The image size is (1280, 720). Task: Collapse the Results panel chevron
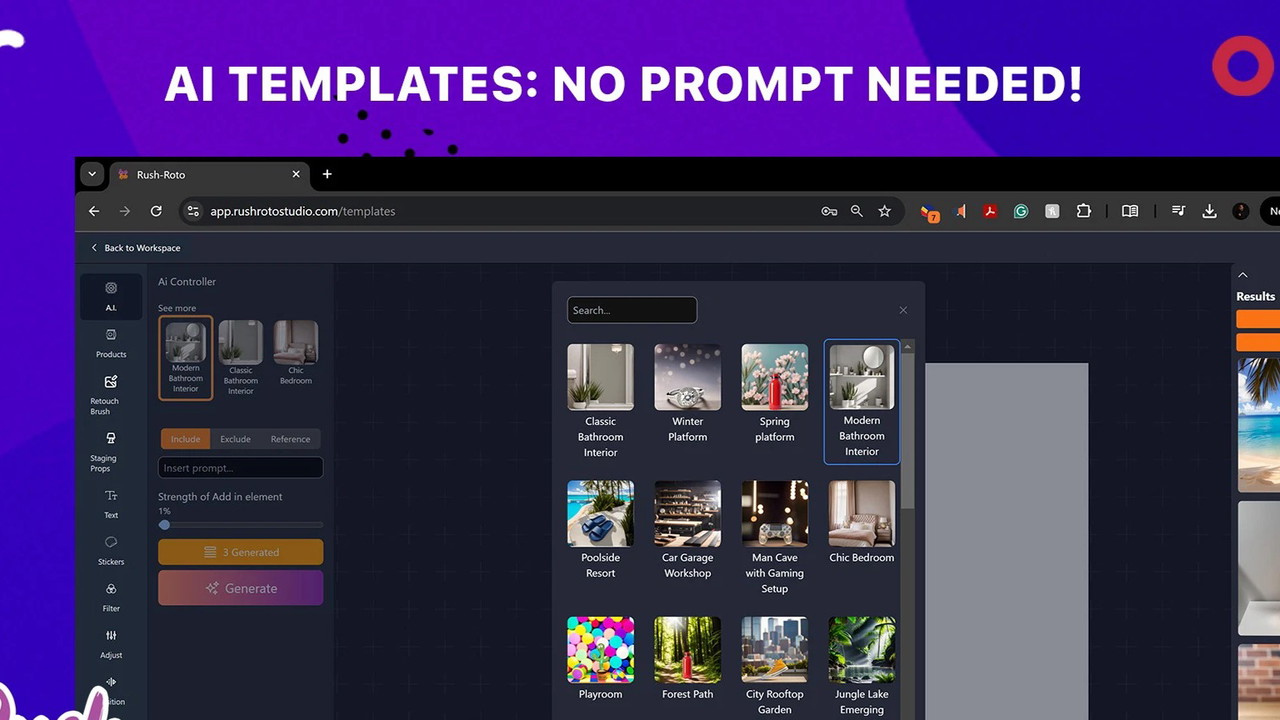point(1243,275)
